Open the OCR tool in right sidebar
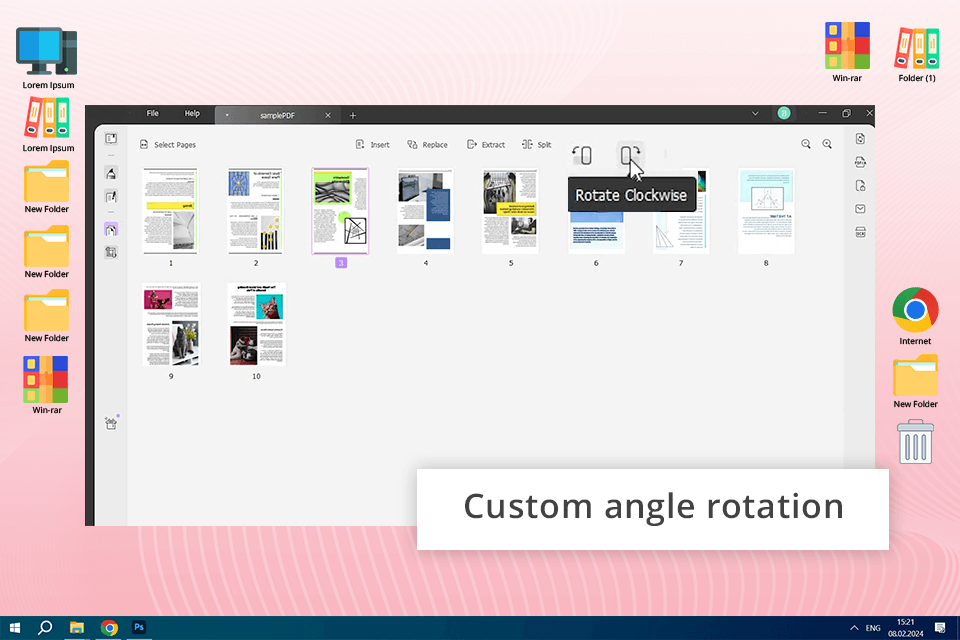The image size is (960, 640). coord(860,232)
